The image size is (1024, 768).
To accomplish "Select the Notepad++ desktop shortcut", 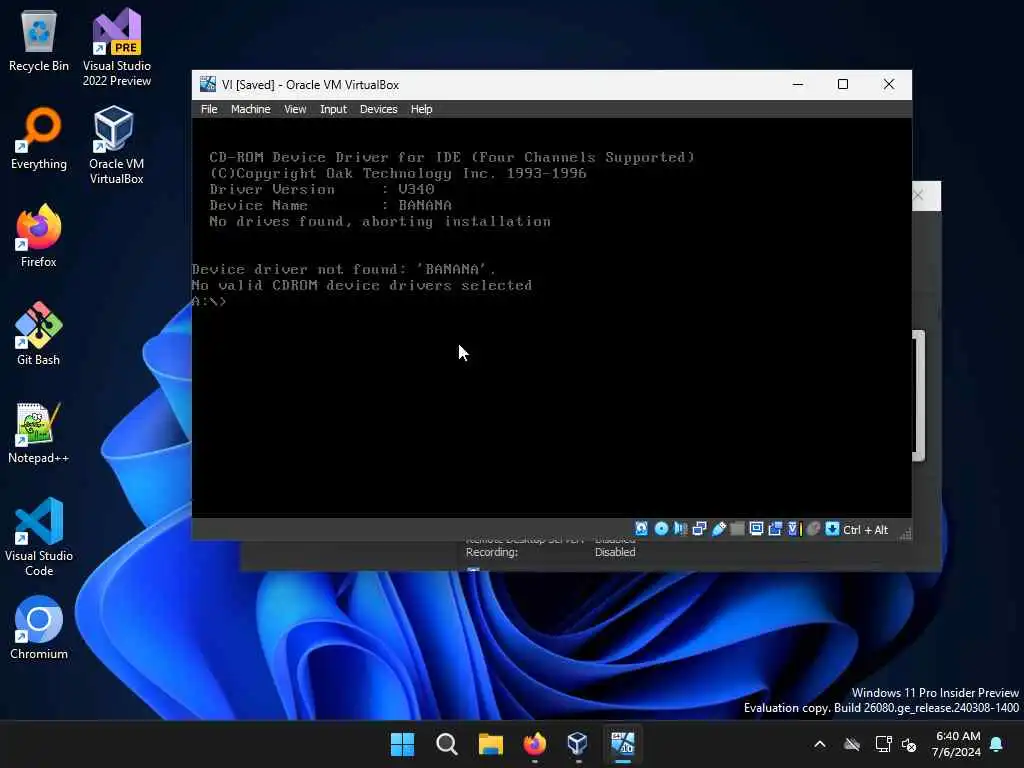I will point(39,432).
